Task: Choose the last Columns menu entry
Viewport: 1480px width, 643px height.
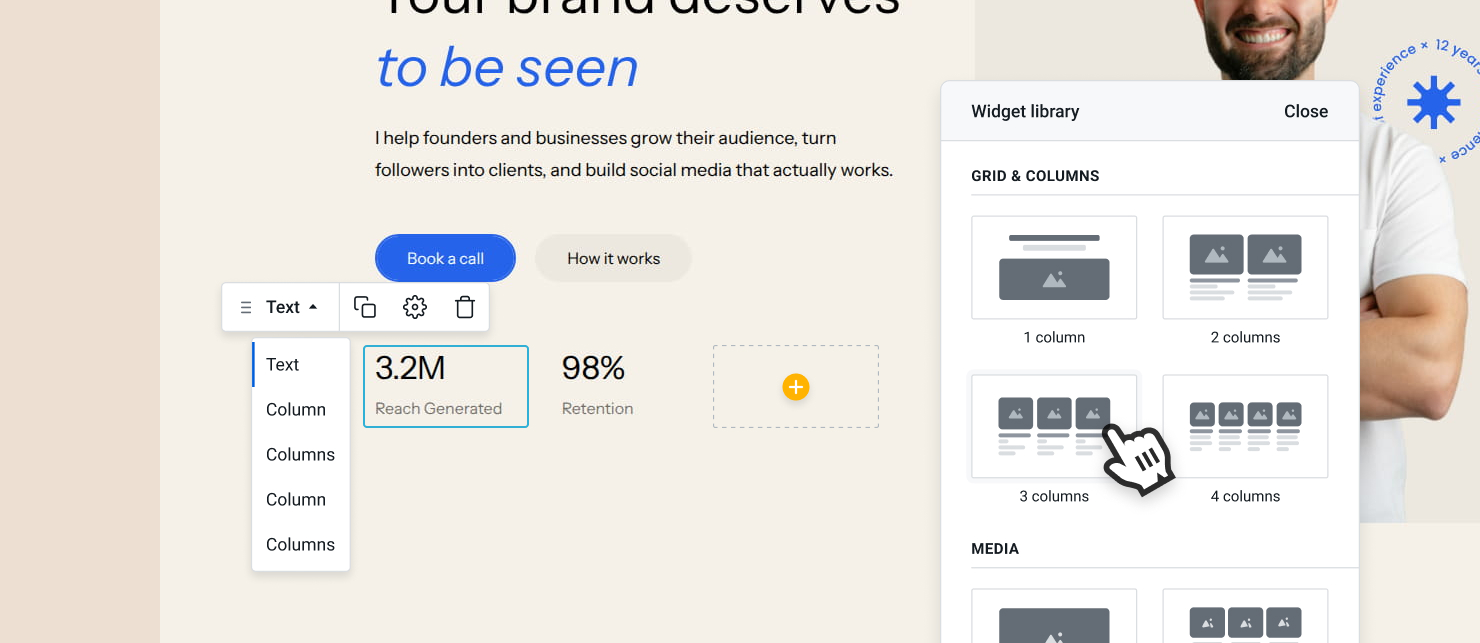Action: pyautogui.click(x=301, y=544)
